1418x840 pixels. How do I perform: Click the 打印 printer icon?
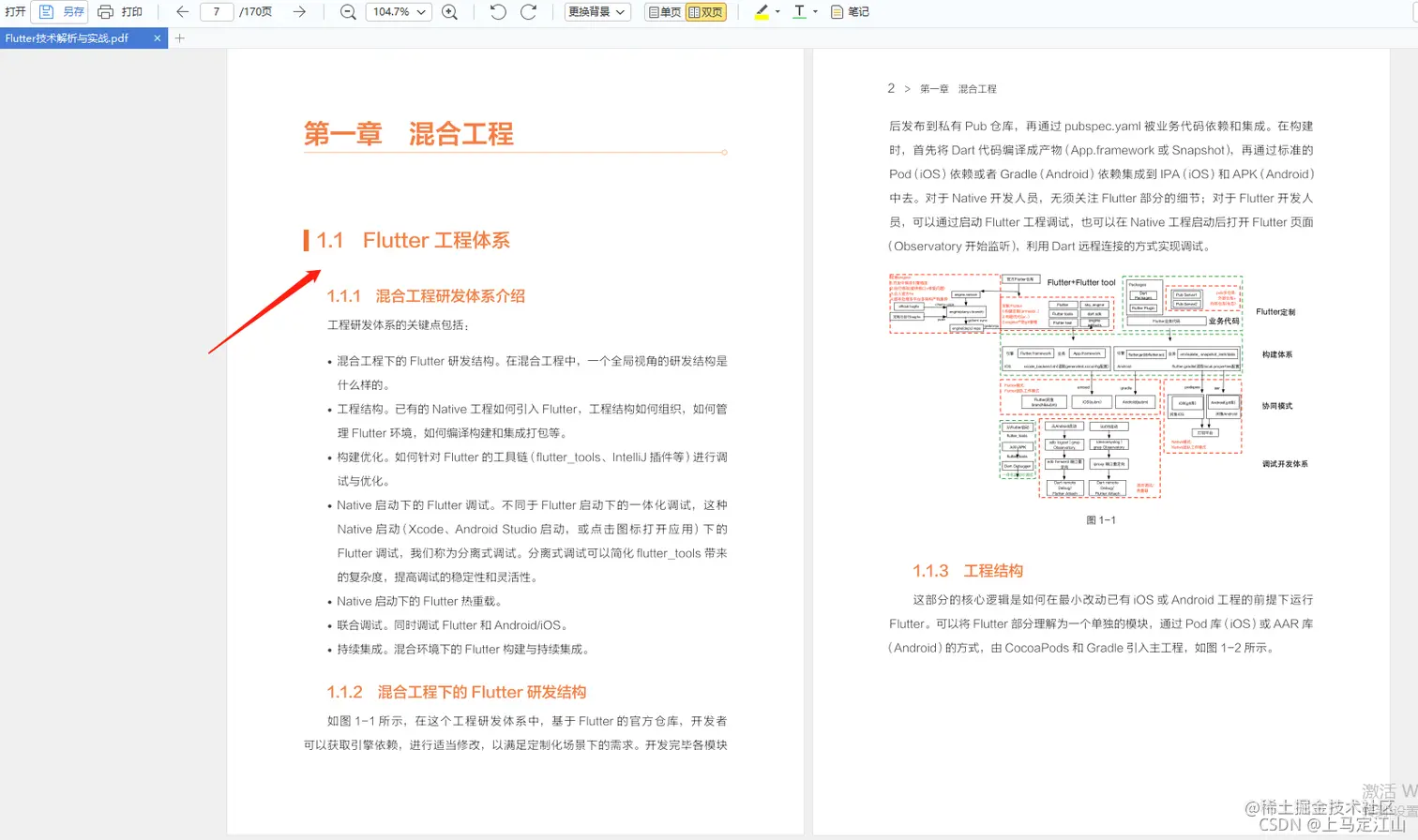[x=105, y=12]
